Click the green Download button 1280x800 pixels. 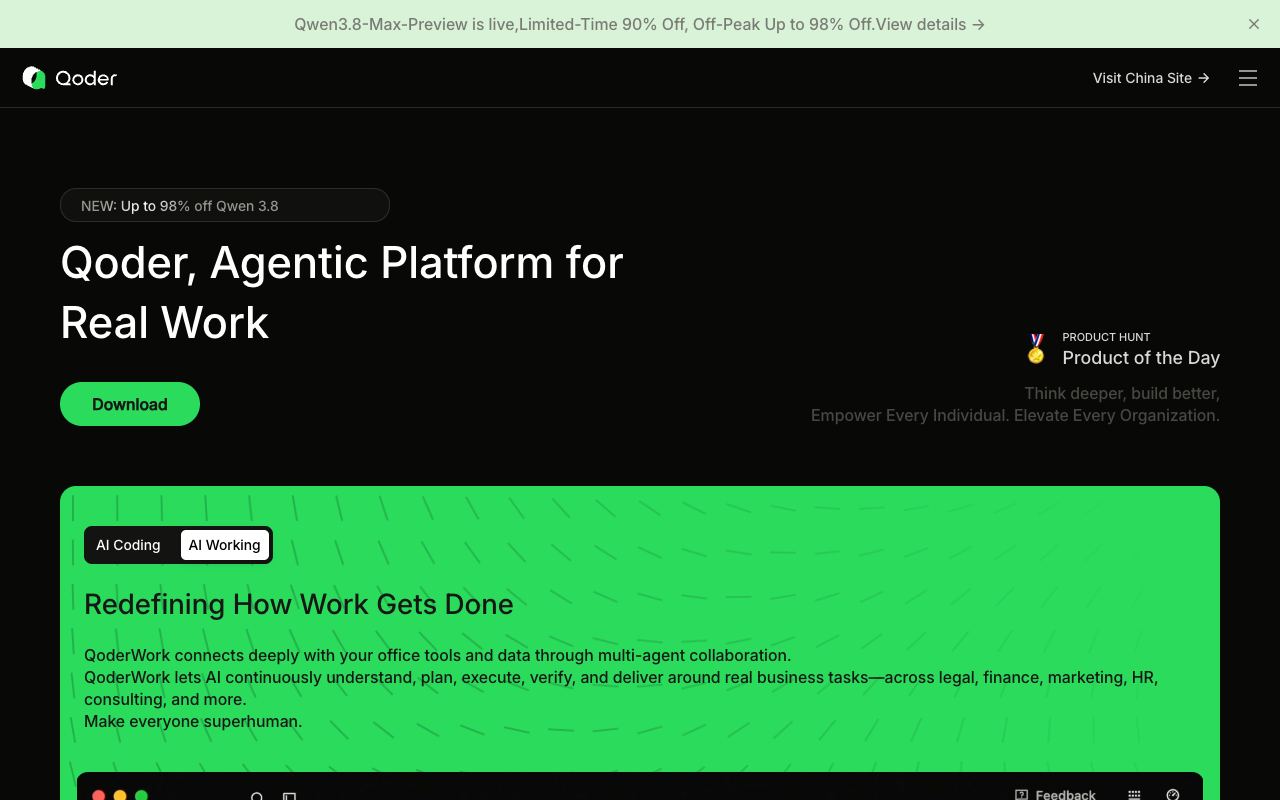[130, 404]
